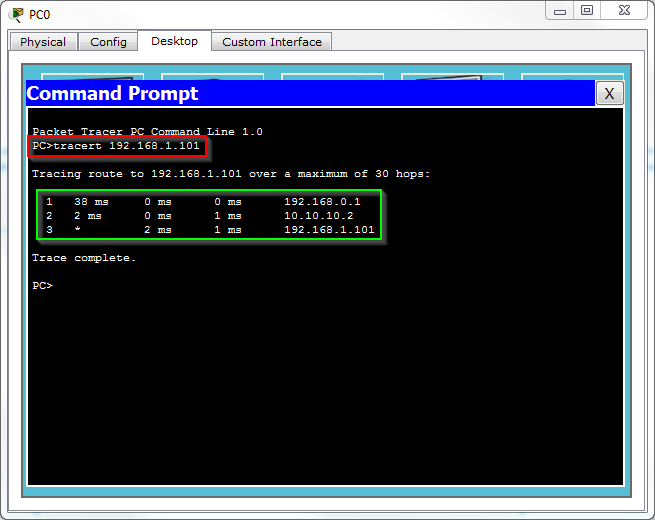Select hop 3 address 192.168.1.101
The height and width of the screenshot is (520, 655).
[329, 229]
